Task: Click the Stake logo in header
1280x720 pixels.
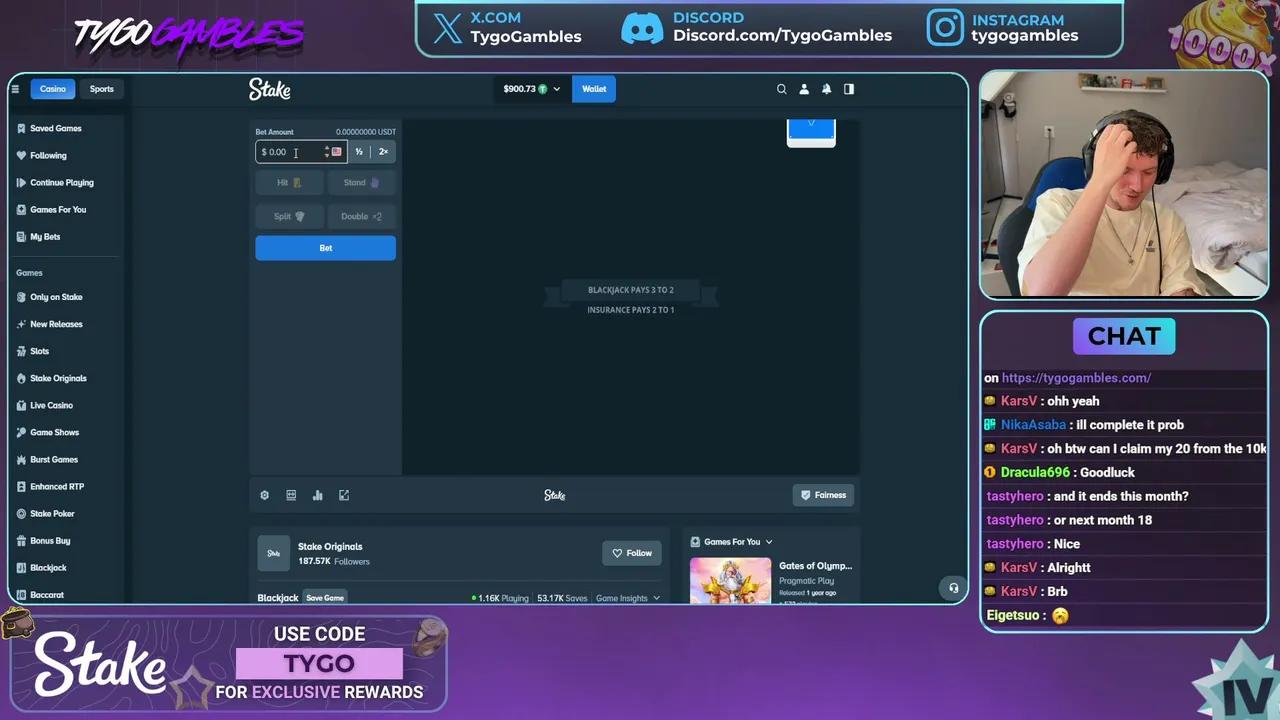Action: [x=270, y=90]
